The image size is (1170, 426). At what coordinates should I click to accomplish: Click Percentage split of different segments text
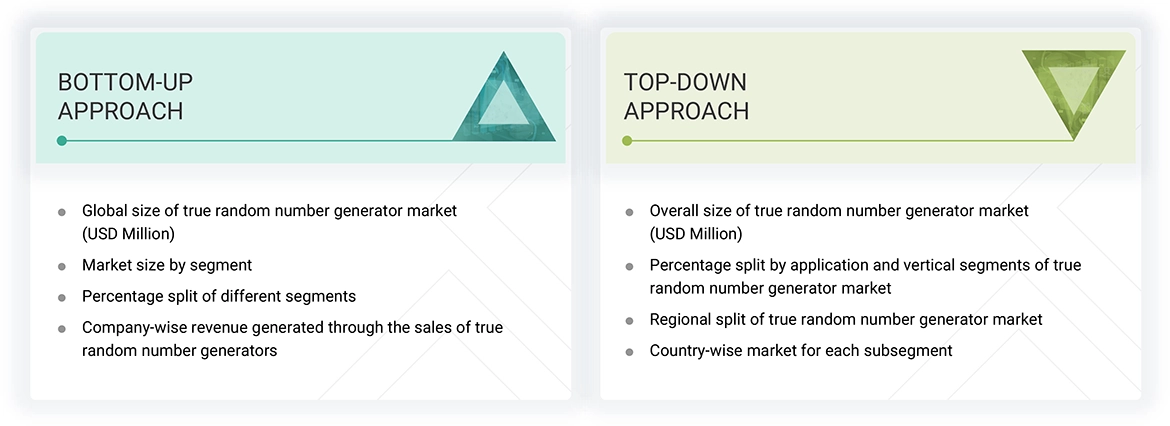click(x=219, y=296)
